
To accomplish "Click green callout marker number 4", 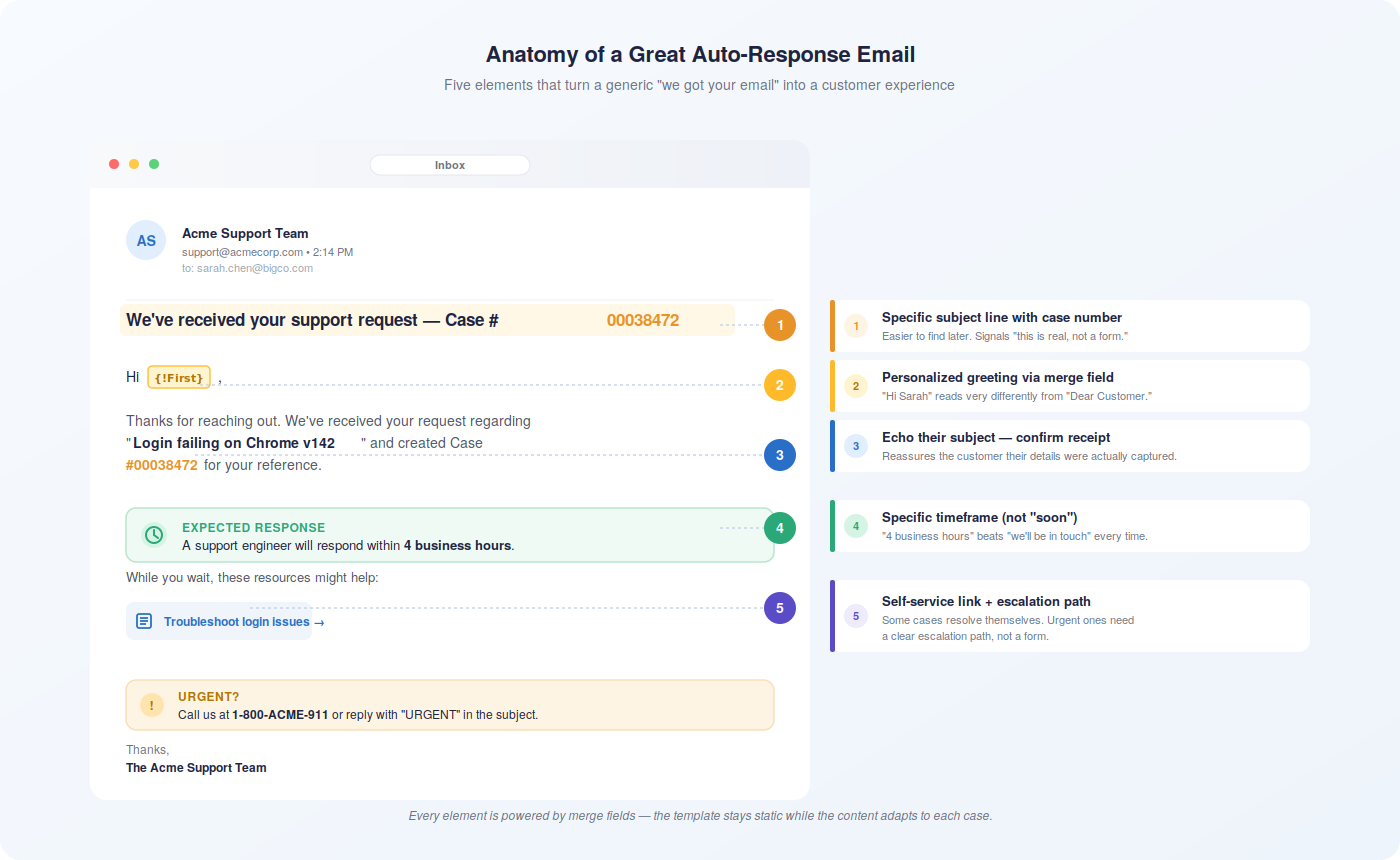I will pos(780,527).
